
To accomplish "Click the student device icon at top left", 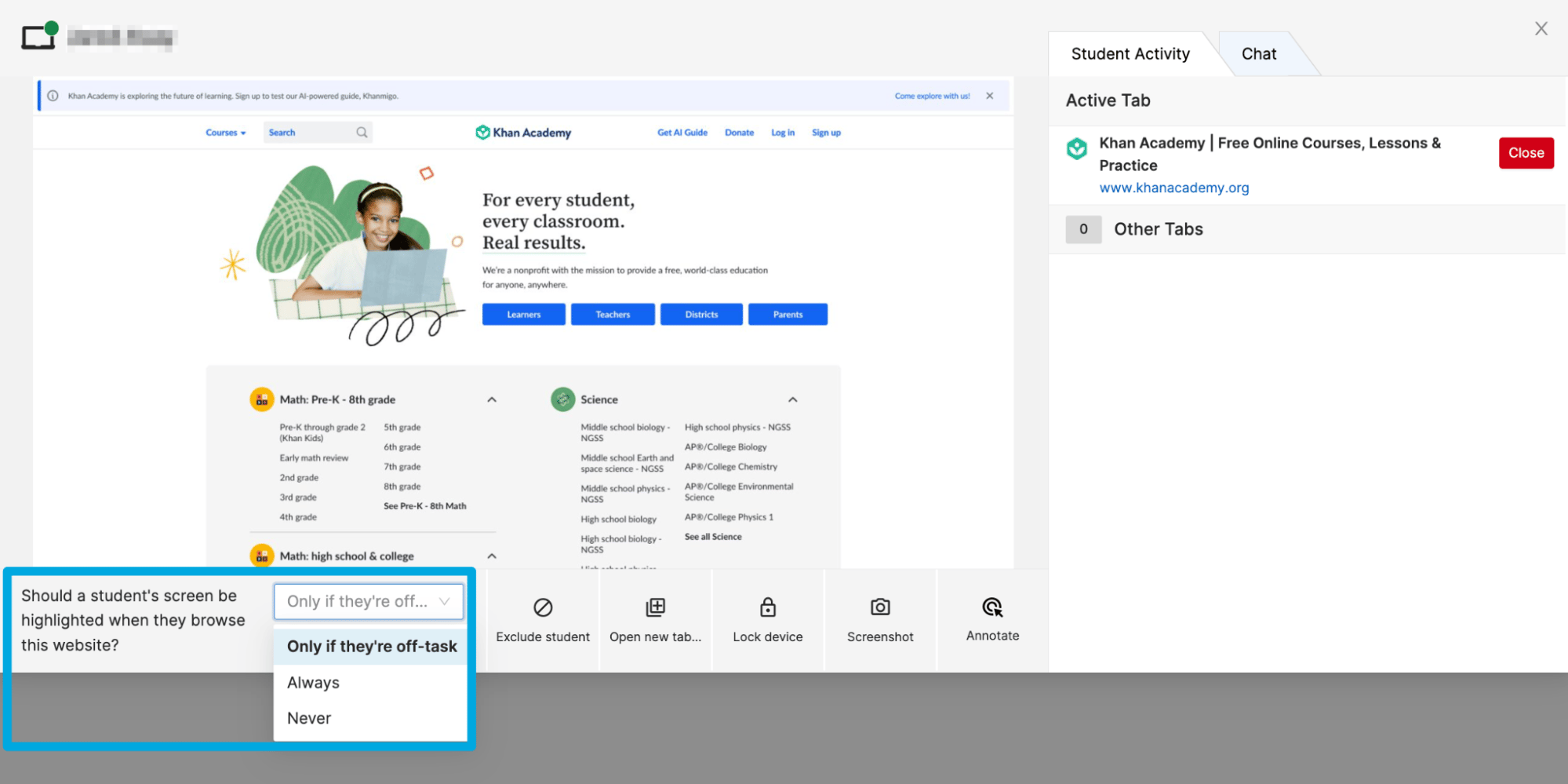I will coord(39,36).
